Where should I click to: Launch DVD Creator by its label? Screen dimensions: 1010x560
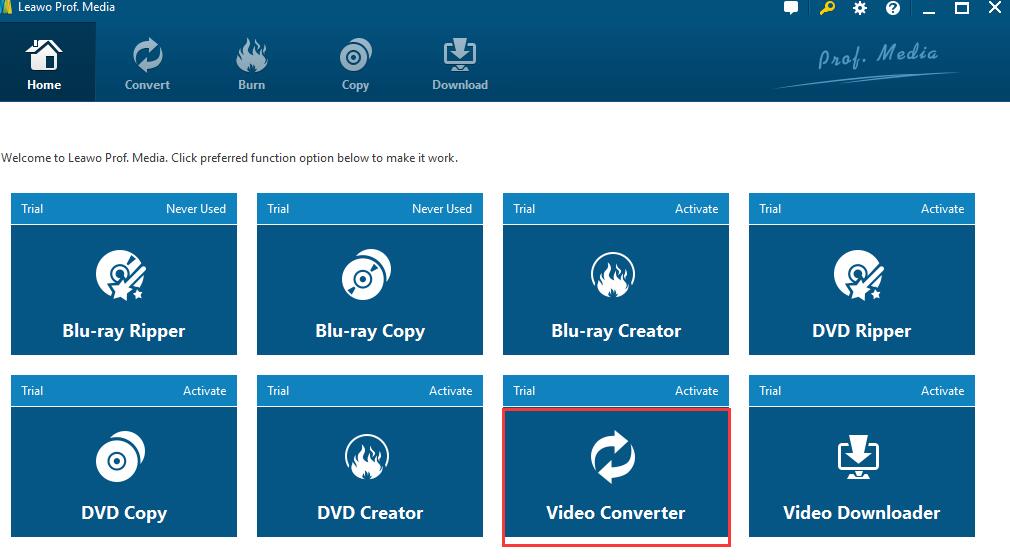coord(370,513)
